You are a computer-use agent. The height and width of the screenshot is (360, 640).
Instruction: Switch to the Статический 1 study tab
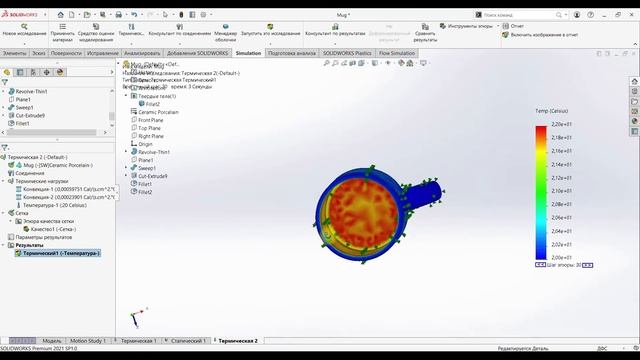pyautogui.click(x=188, y=341)
